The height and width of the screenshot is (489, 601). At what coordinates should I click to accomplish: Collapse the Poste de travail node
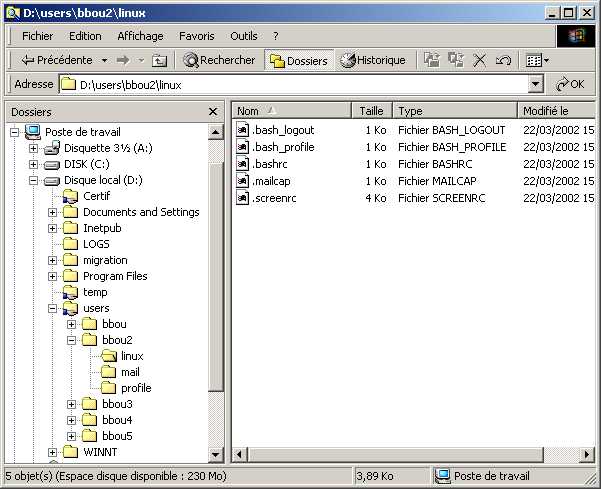pos(15,132)
